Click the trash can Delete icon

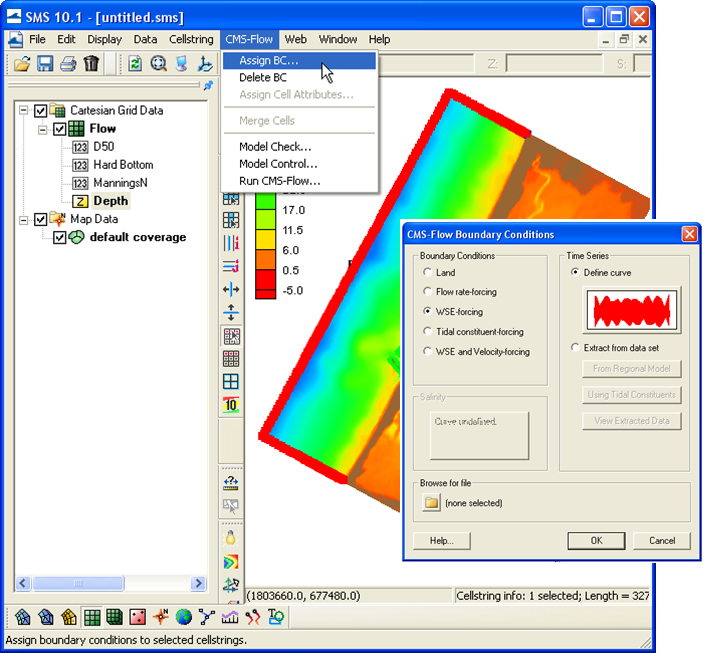[91, 64]
